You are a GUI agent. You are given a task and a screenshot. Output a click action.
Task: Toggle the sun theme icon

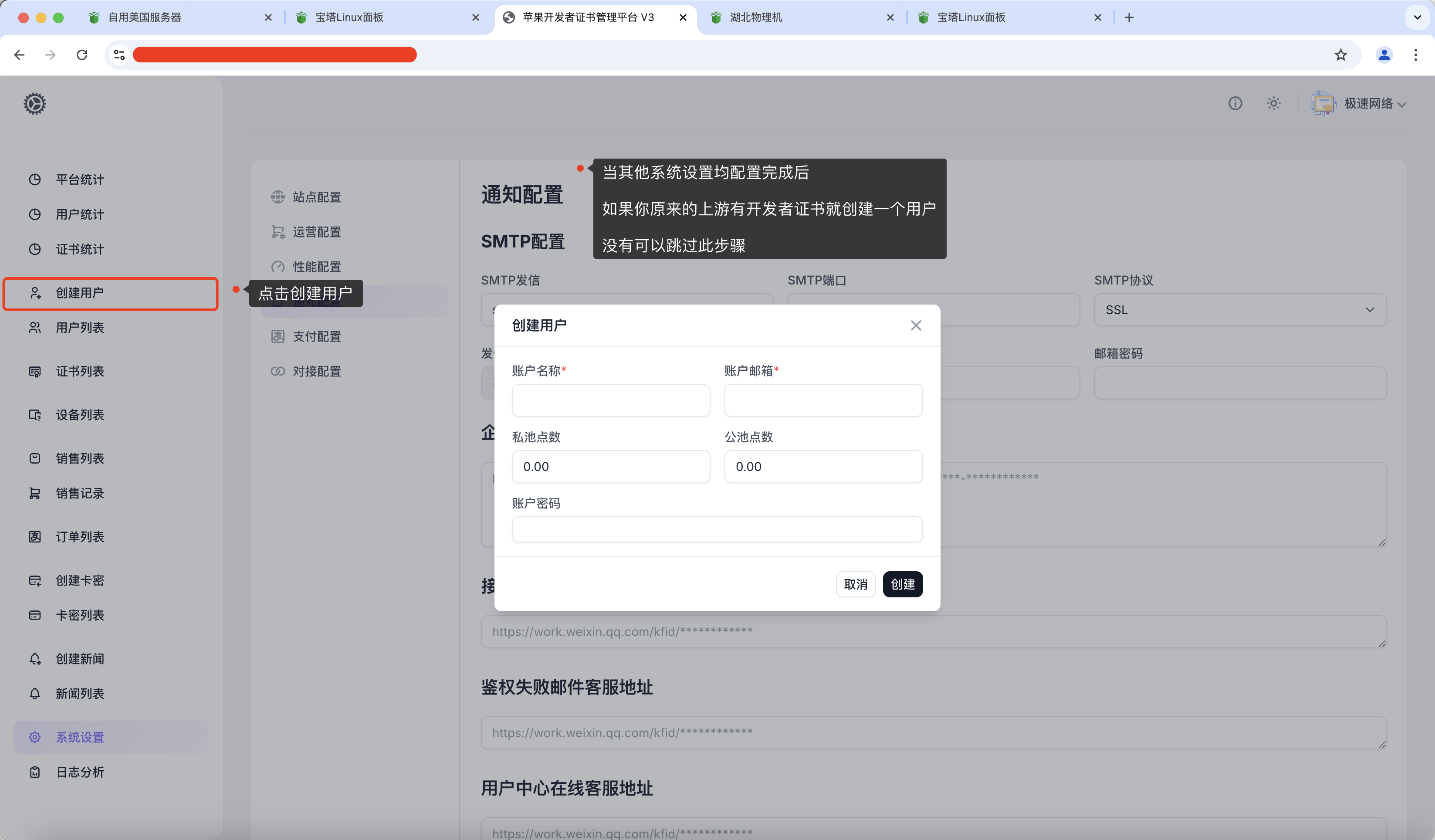coord(1274,103)
